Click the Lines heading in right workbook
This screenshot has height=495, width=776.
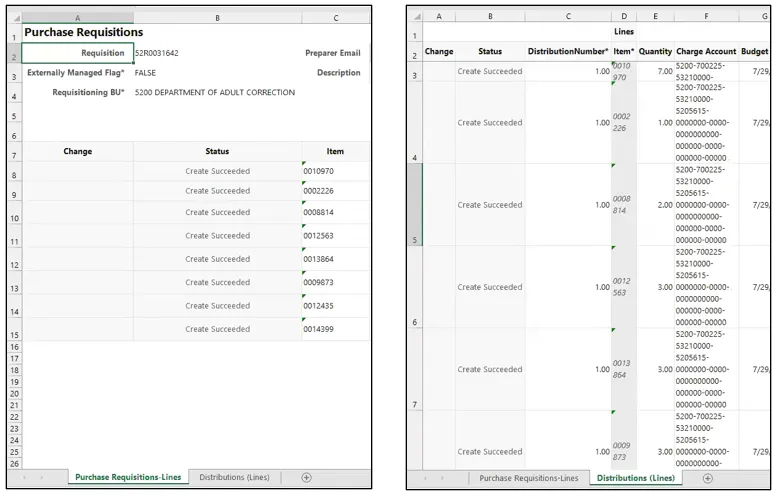[x=624, y=32]
